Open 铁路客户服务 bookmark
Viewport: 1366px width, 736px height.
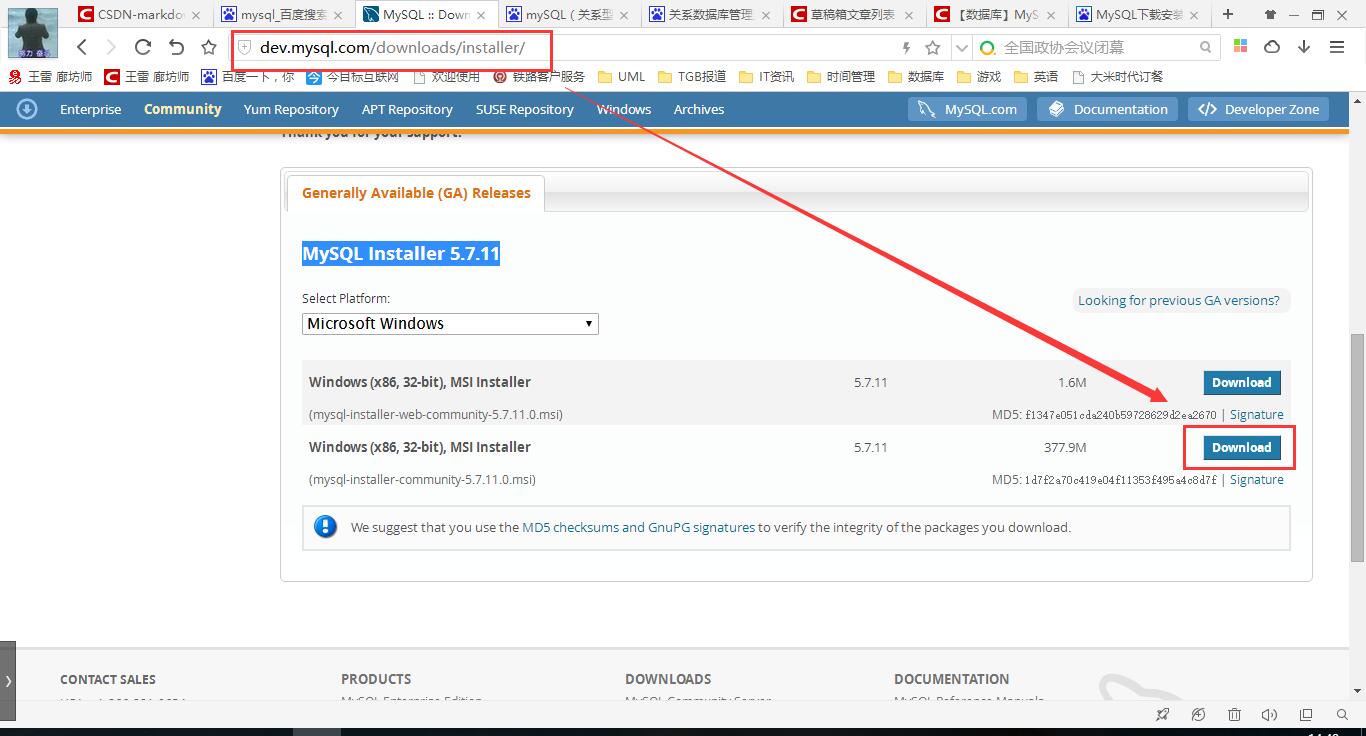[x=539, y=76]
